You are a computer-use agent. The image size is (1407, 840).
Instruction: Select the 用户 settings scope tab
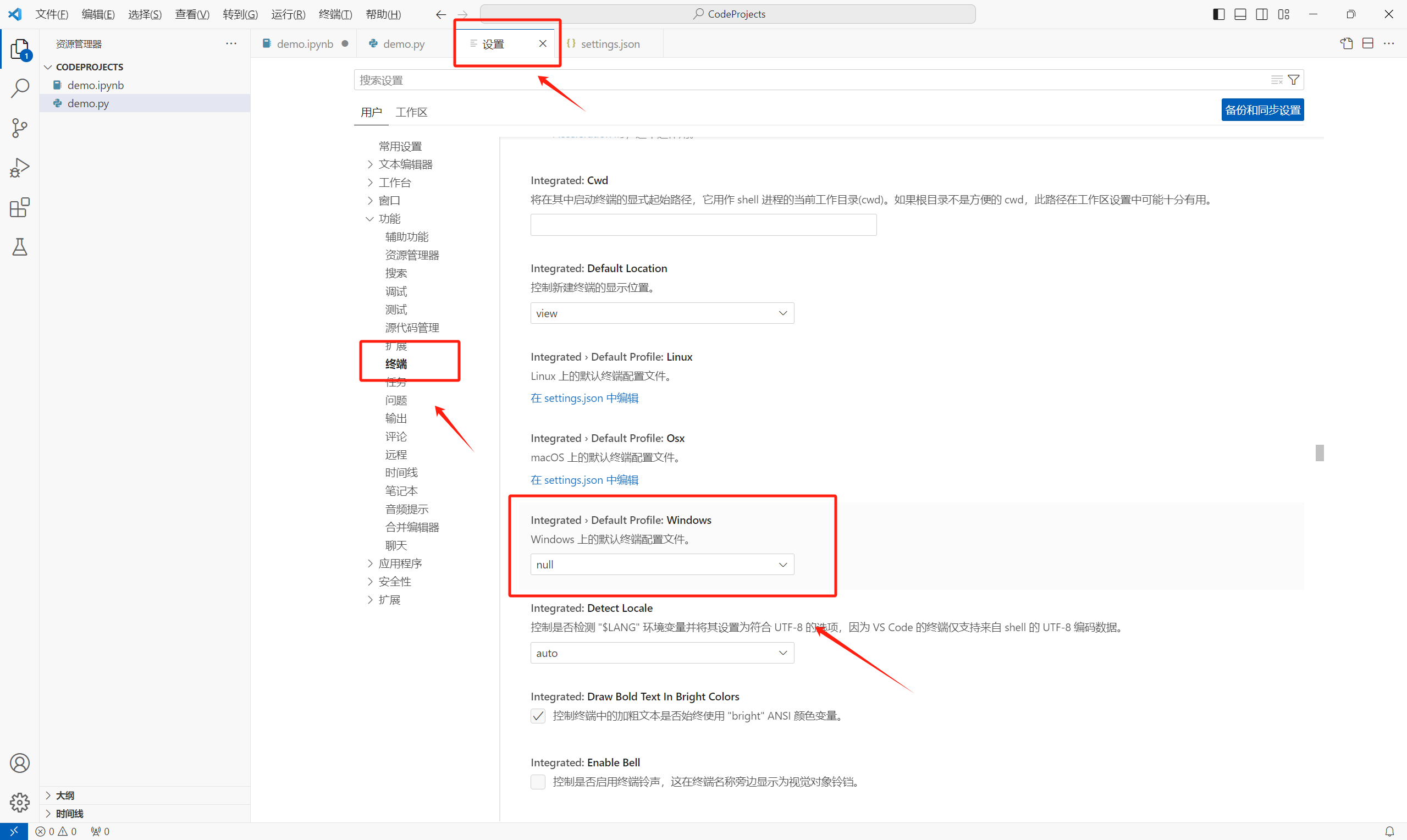click(371, 112)
